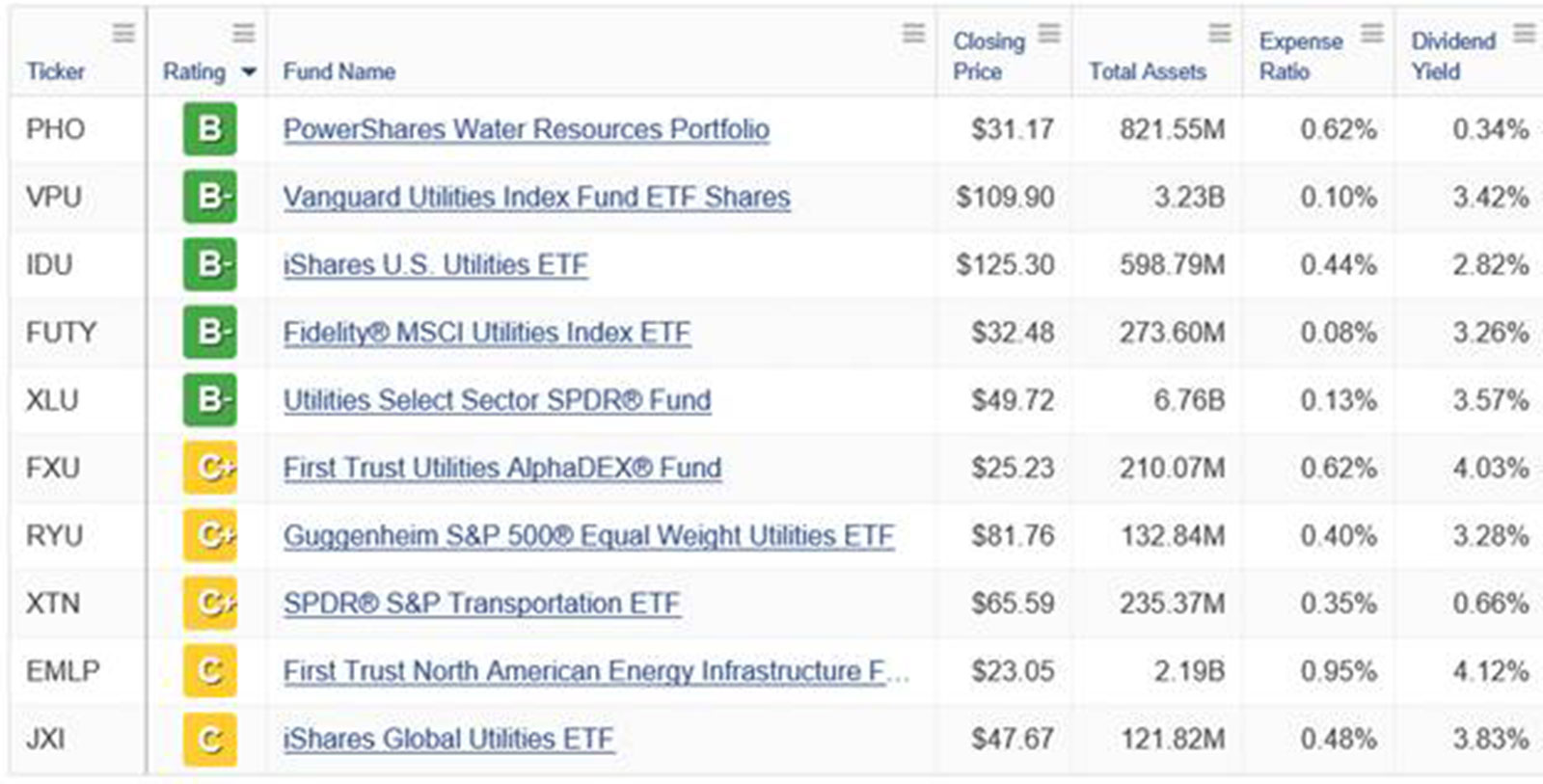Screen dimensions: 1543x784
Task: Open the Total Assets column menu icon
Action: (1220, 34)
